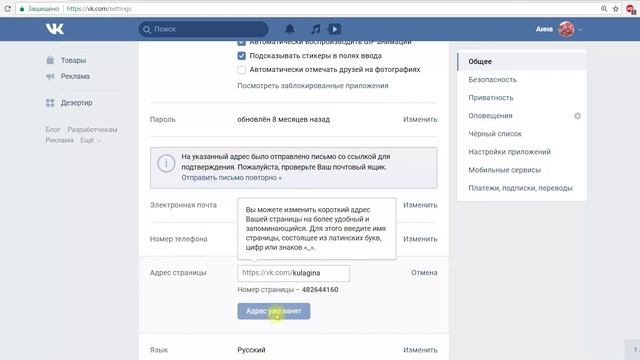The height and width of the screenshot is (360, 640).
Task: Click Изменить in the Пароль row
Action: coord(420,119)
